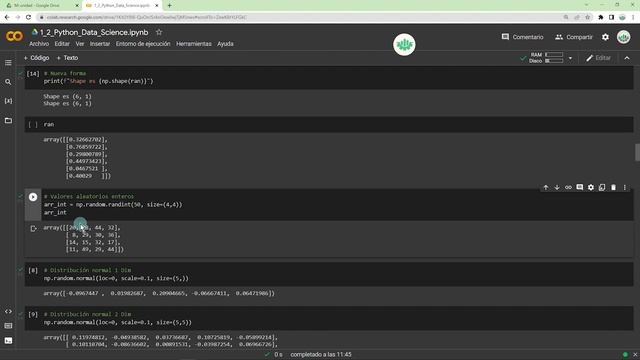640x360 pixels.
Task: Copy link to the selected cell
Action: 568,187
